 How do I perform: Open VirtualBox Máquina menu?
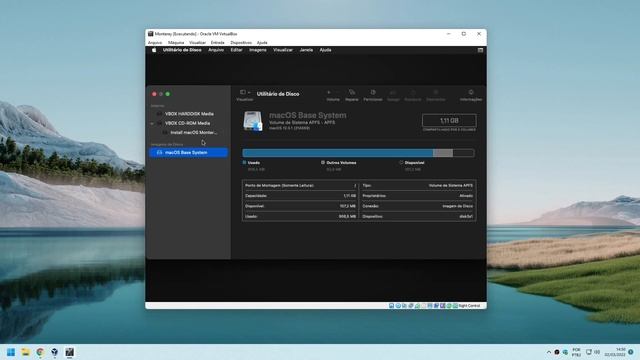coord(176,42)
